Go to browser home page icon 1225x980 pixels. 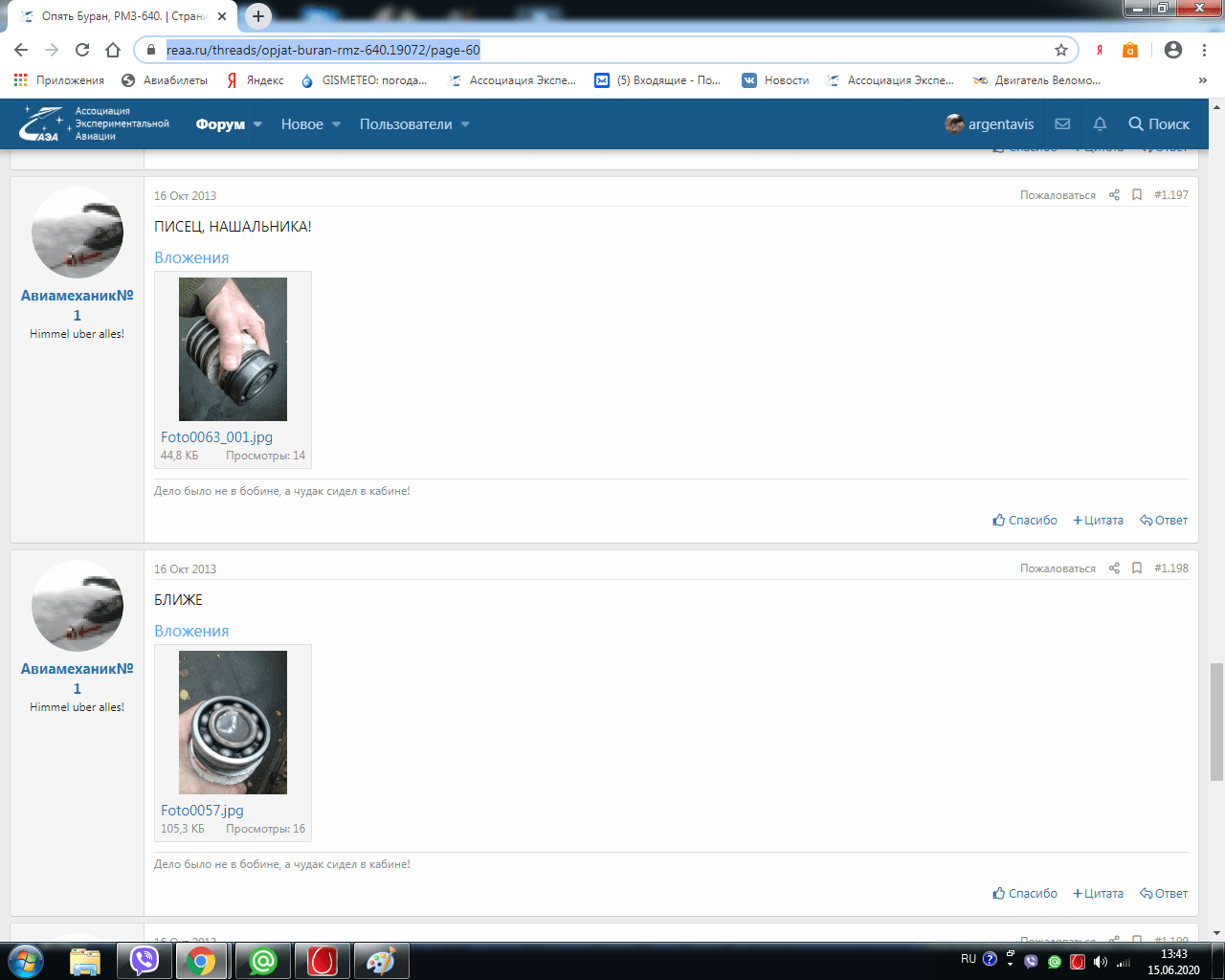(113, 50)
